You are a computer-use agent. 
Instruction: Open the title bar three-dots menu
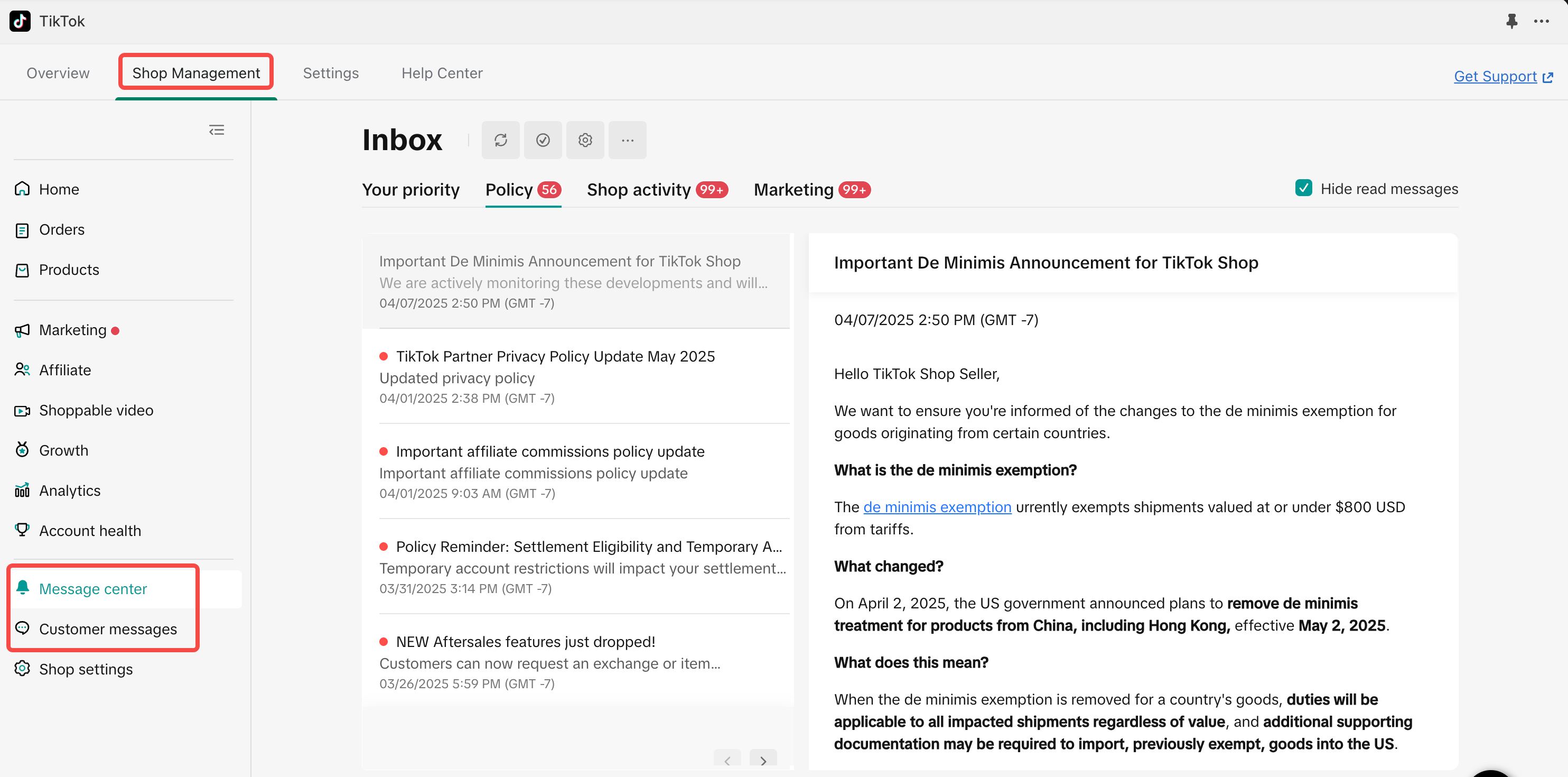pos(1541,21)
